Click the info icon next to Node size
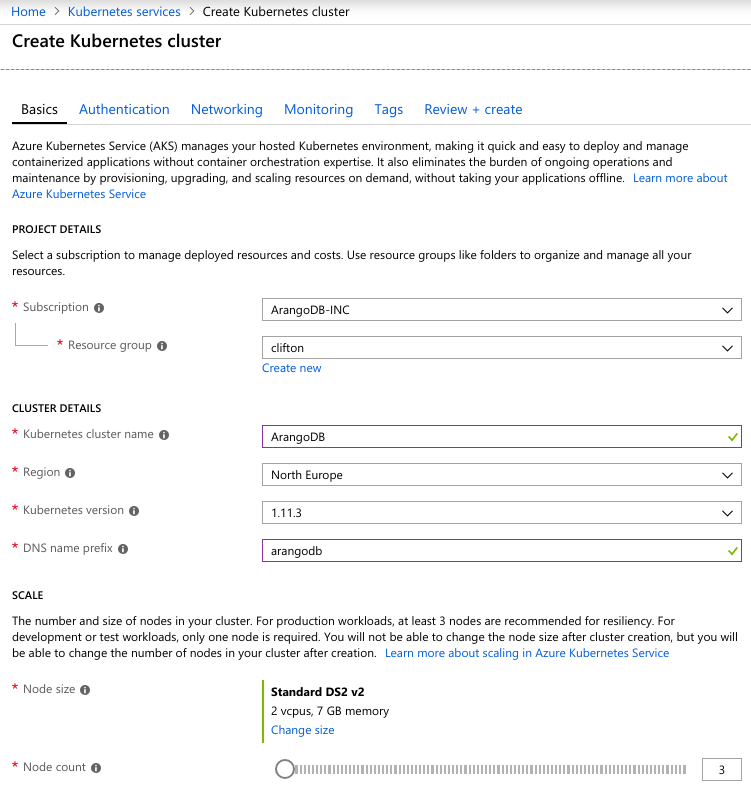751x799 pixels. tap(85, 690)
